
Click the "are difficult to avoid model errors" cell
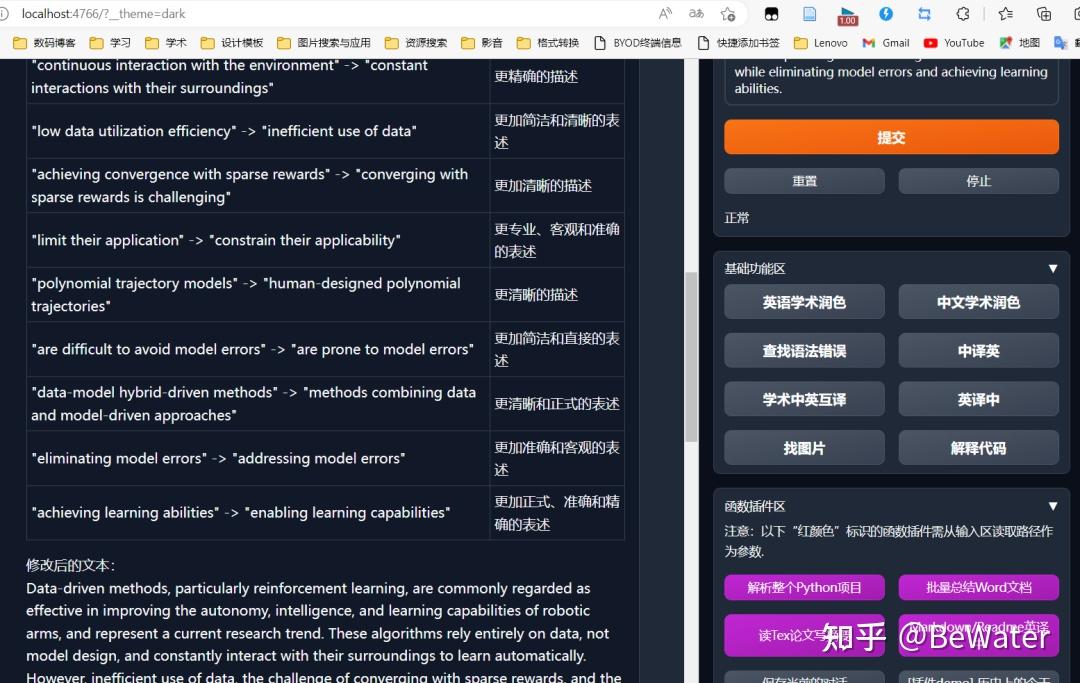[x=258, y=349]
